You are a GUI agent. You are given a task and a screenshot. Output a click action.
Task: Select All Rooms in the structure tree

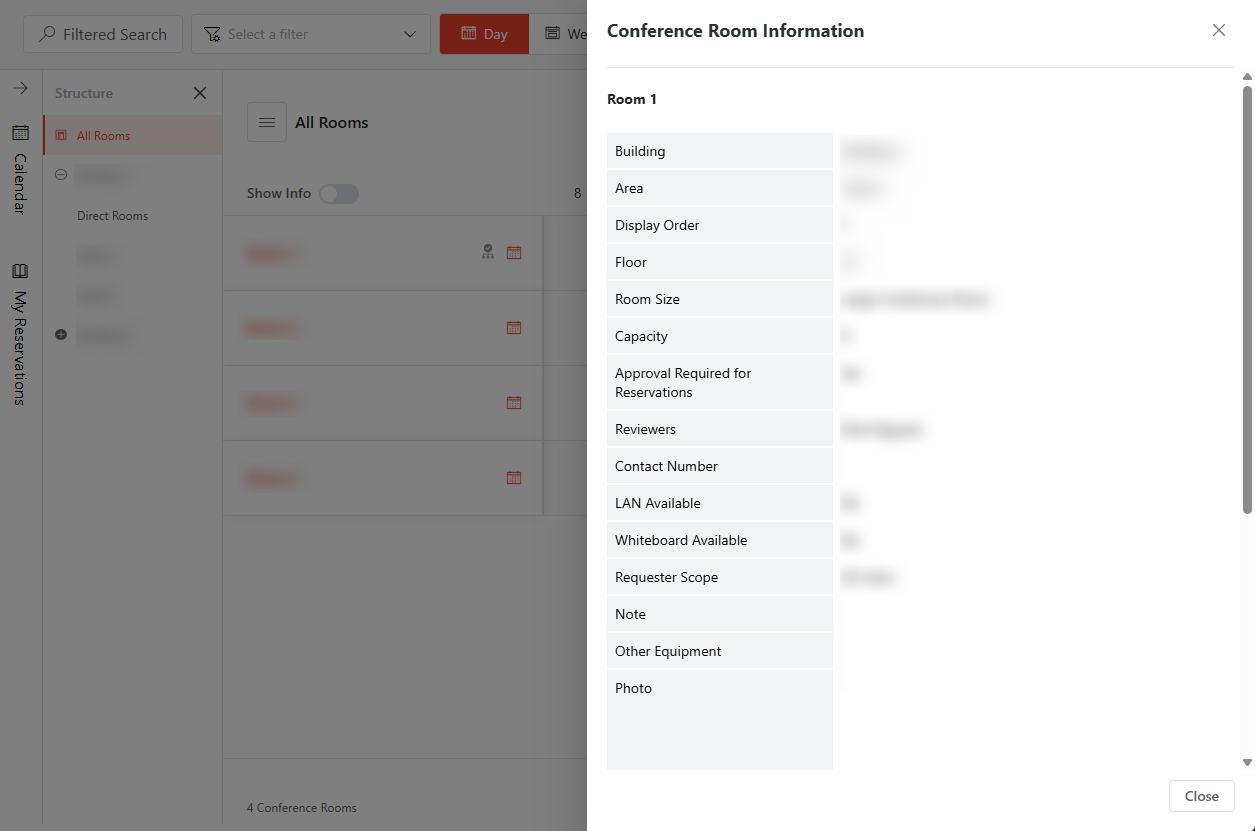click(103, 136)
